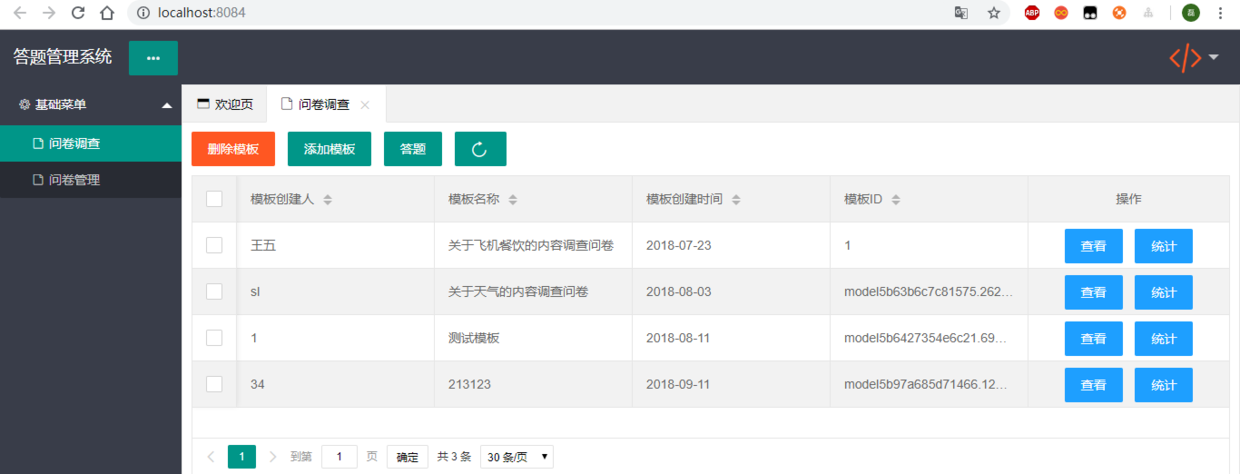Click the browser forward arrow
1240x474 pixels.
[x=49, y=13]
